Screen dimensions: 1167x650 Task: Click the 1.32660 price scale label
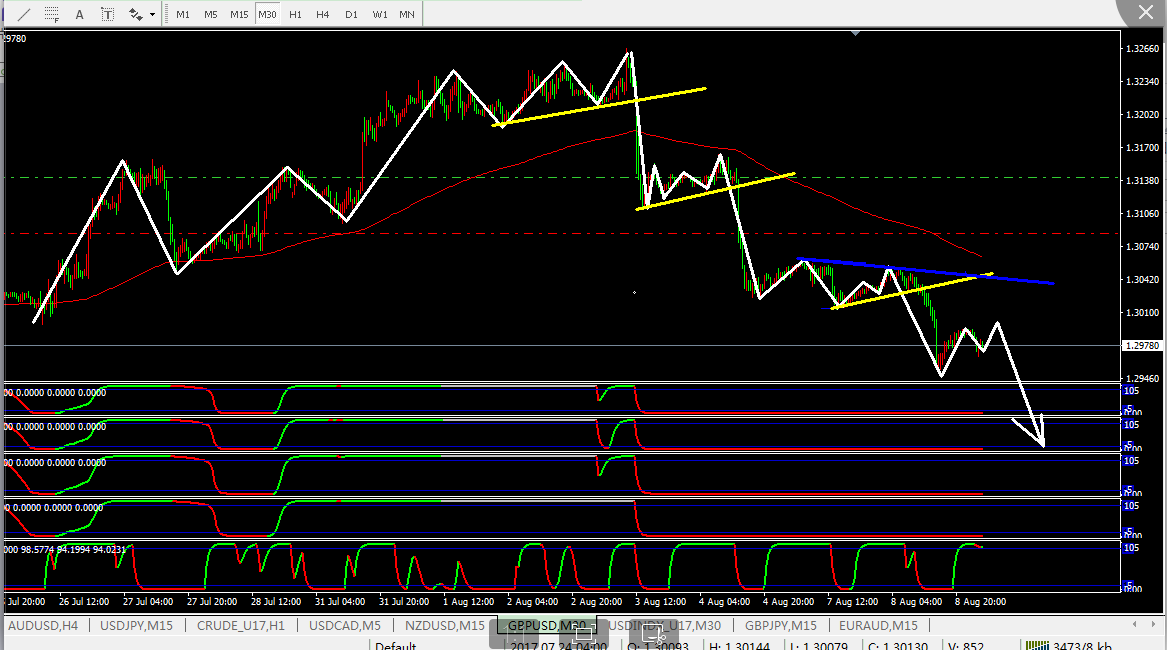(1142, 48)
